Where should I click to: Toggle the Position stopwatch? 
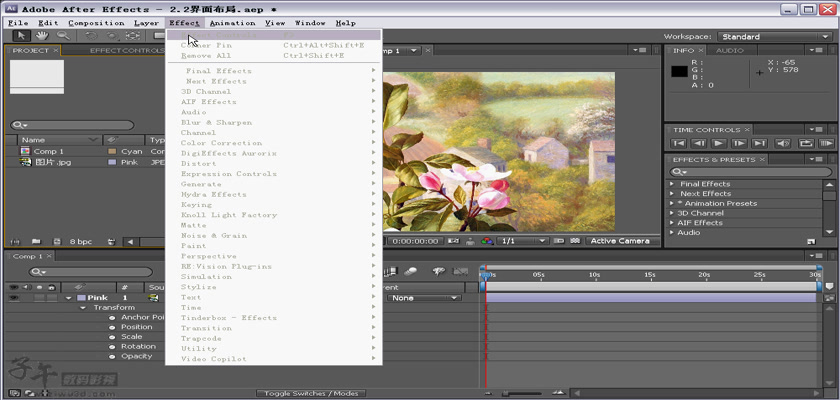(x=112, y=327)
